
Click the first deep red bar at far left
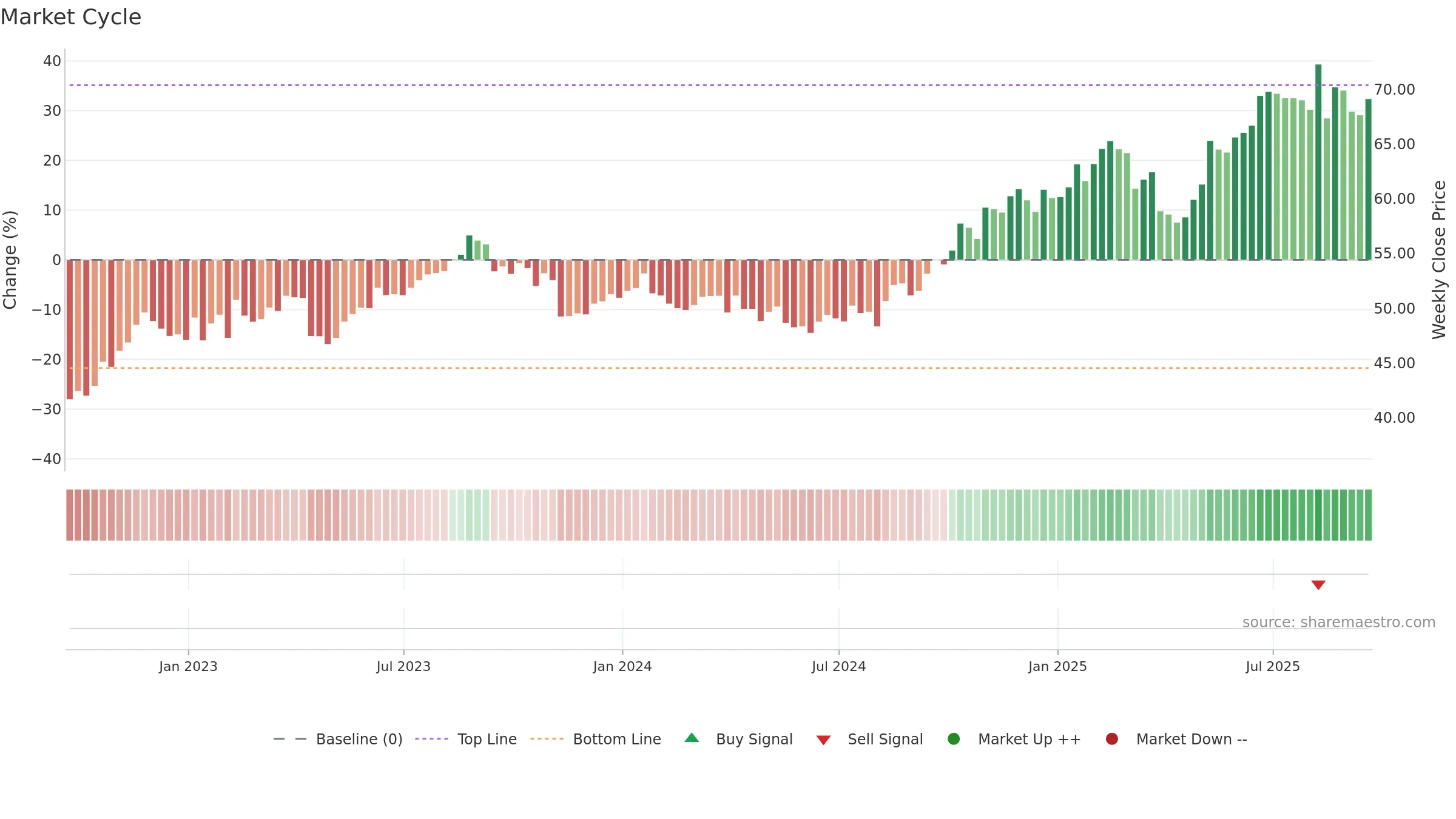tap(70, 329)
